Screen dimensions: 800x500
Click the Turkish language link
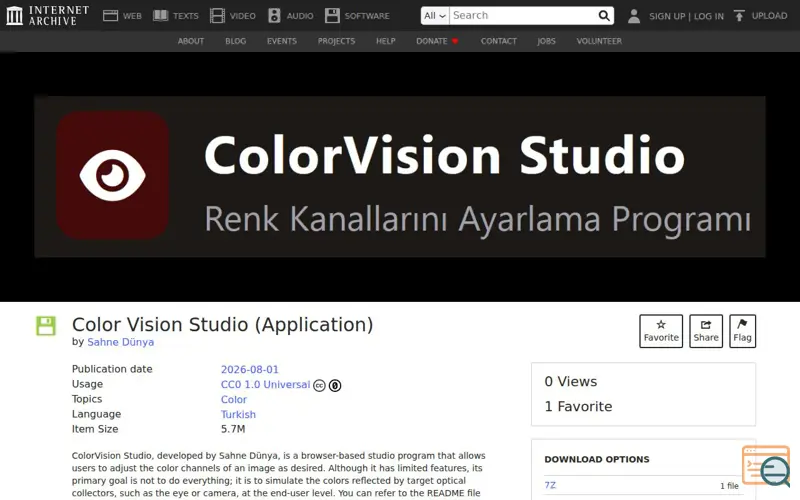pos(238,414)
